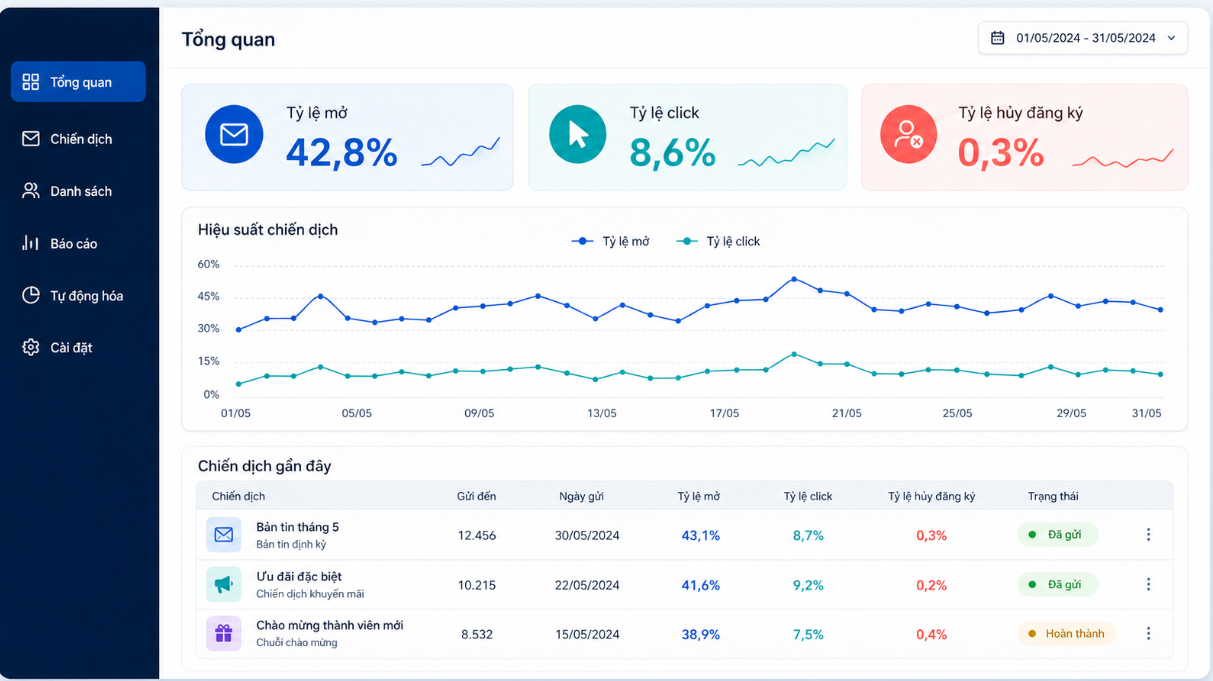Click the blue sparkline on Tỷ lệ mở card
The image size is (1213, 681).
pyautogui.click(x=461, y=152)
